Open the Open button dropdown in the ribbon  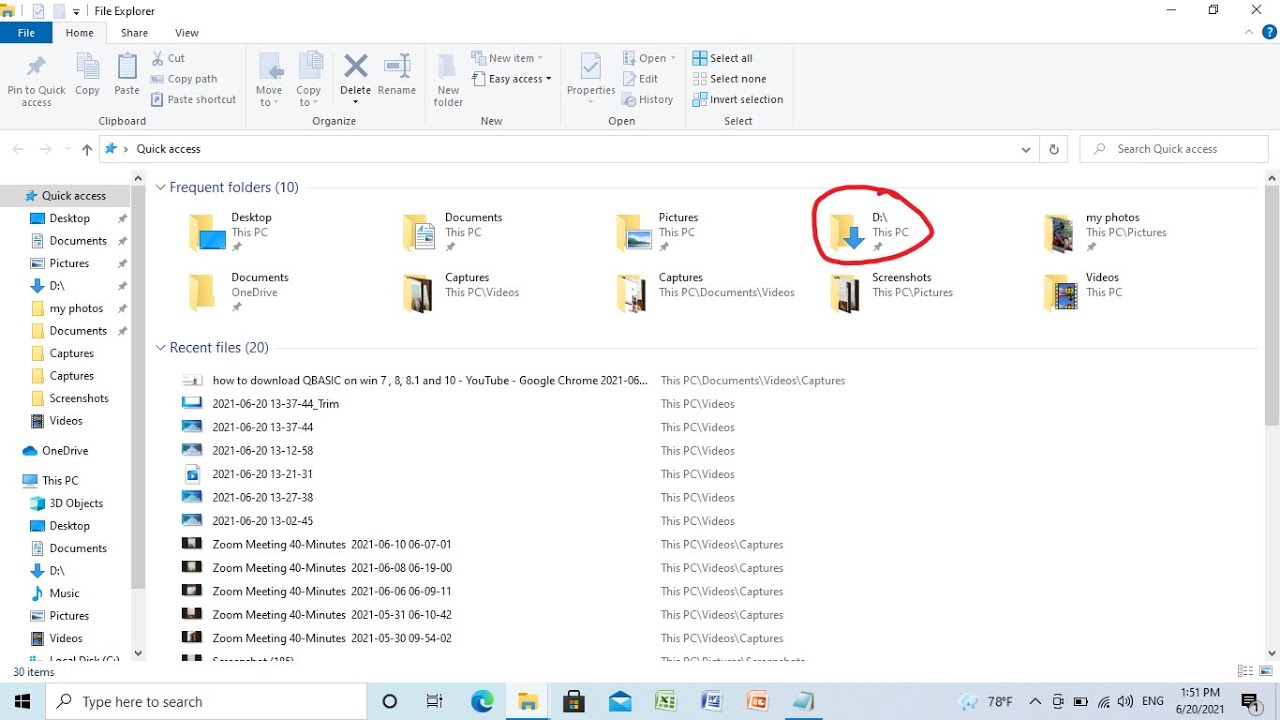coord(673,58)
